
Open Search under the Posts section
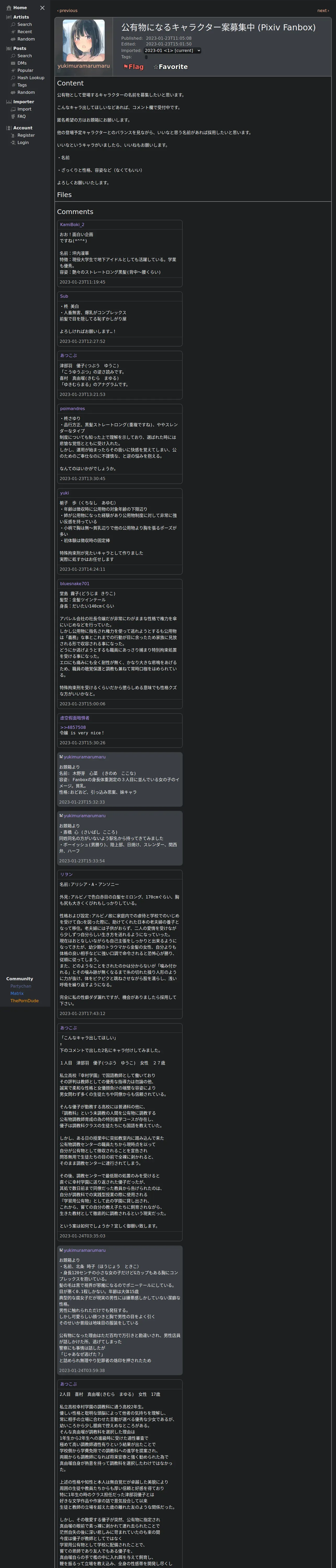pyautogui.click(x=24, y=56)
